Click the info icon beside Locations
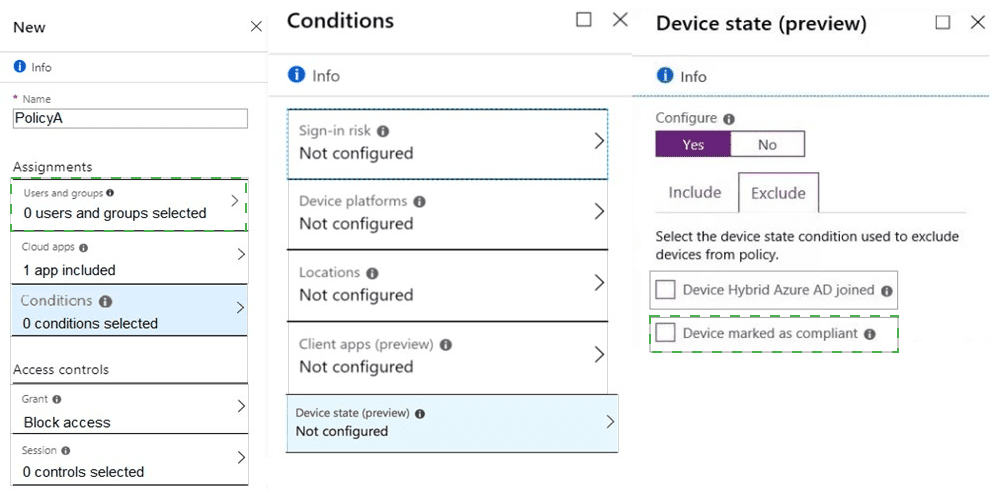Image resolution: width=992 pixels, height=490 pixels. pos(372,273)
